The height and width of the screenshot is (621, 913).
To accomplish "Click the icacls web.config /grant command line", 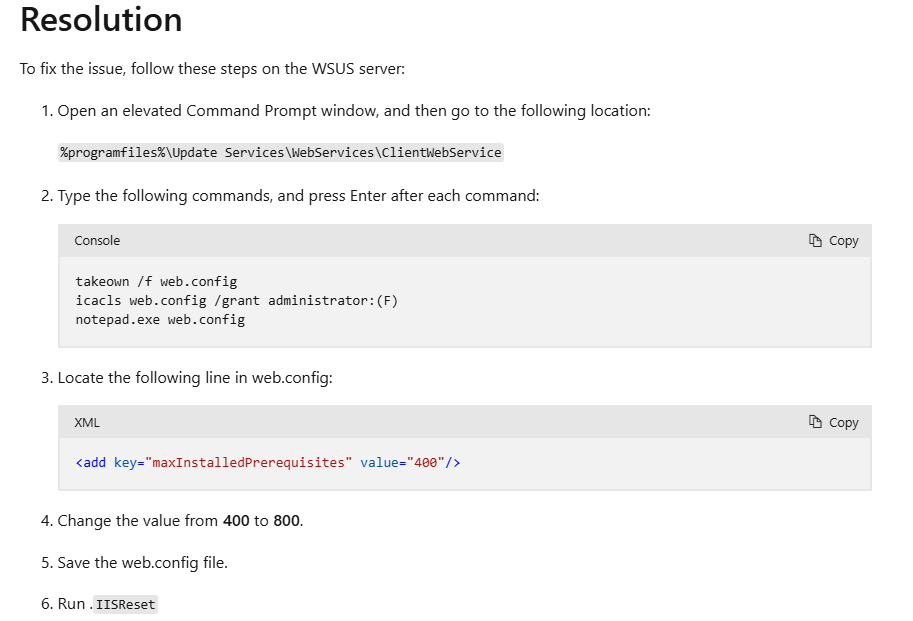I will 236,301.
